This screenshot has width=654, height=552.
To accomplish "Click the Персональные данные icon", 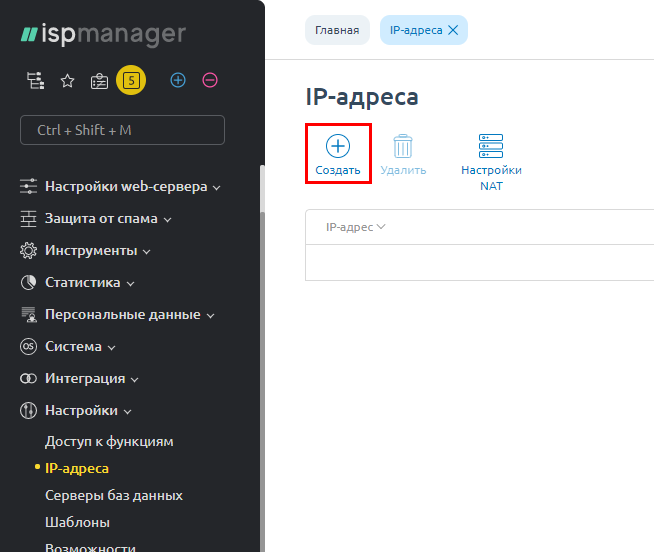I will coord(28,315).
